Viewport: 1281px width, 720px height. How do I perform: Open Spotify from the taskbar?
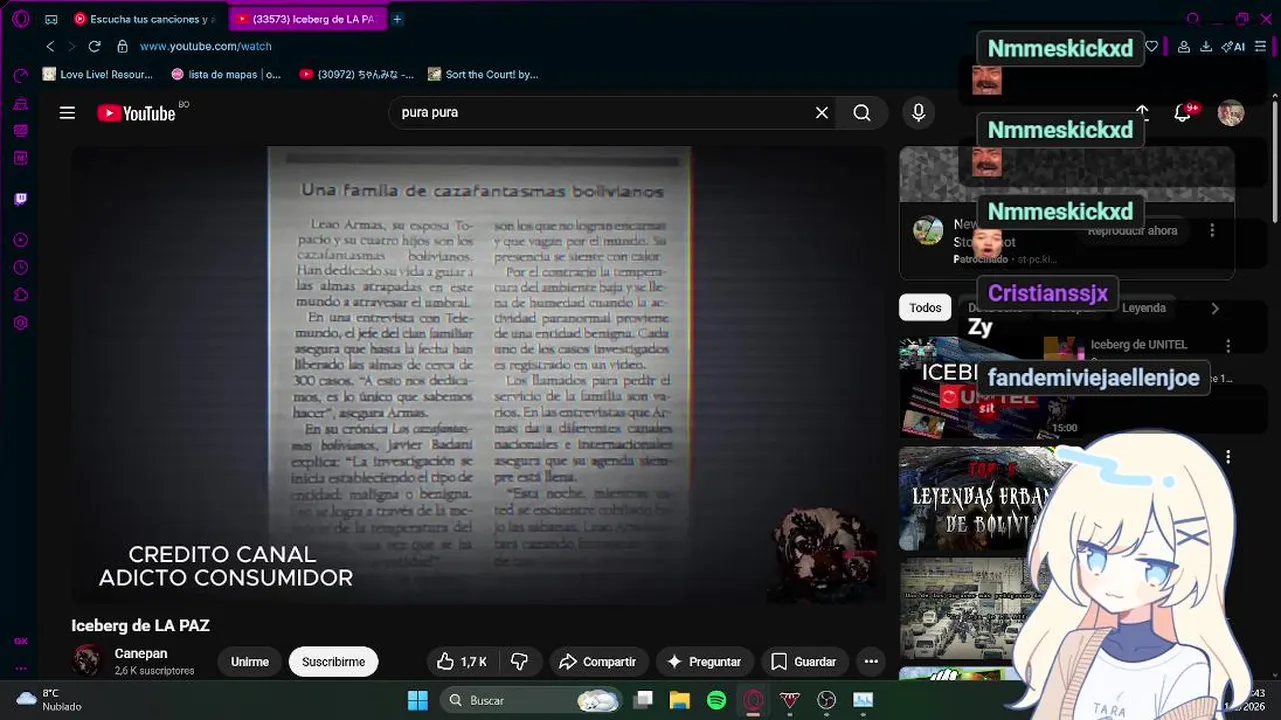[717, 700]
